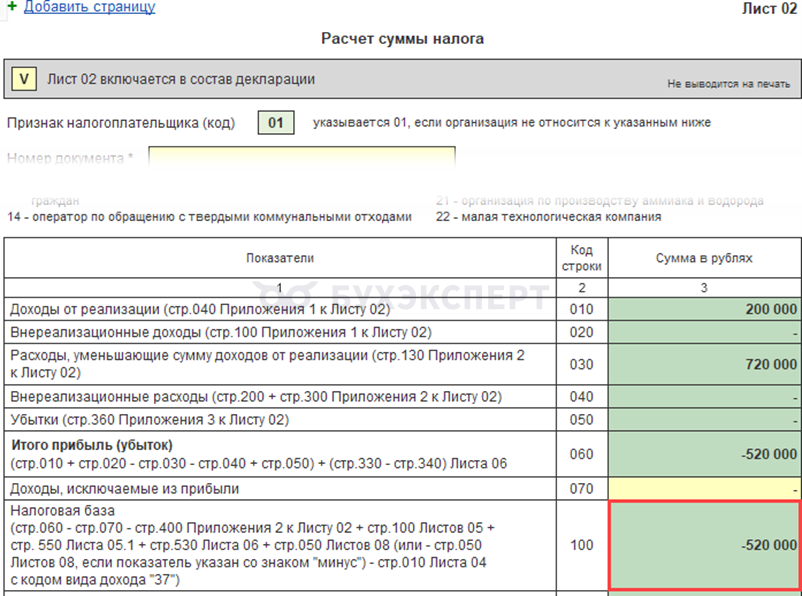The height and width of the screenshot is (596, 802).
Task: Select the Налоговая база cell of line 100
Action: tap(704, 545)
